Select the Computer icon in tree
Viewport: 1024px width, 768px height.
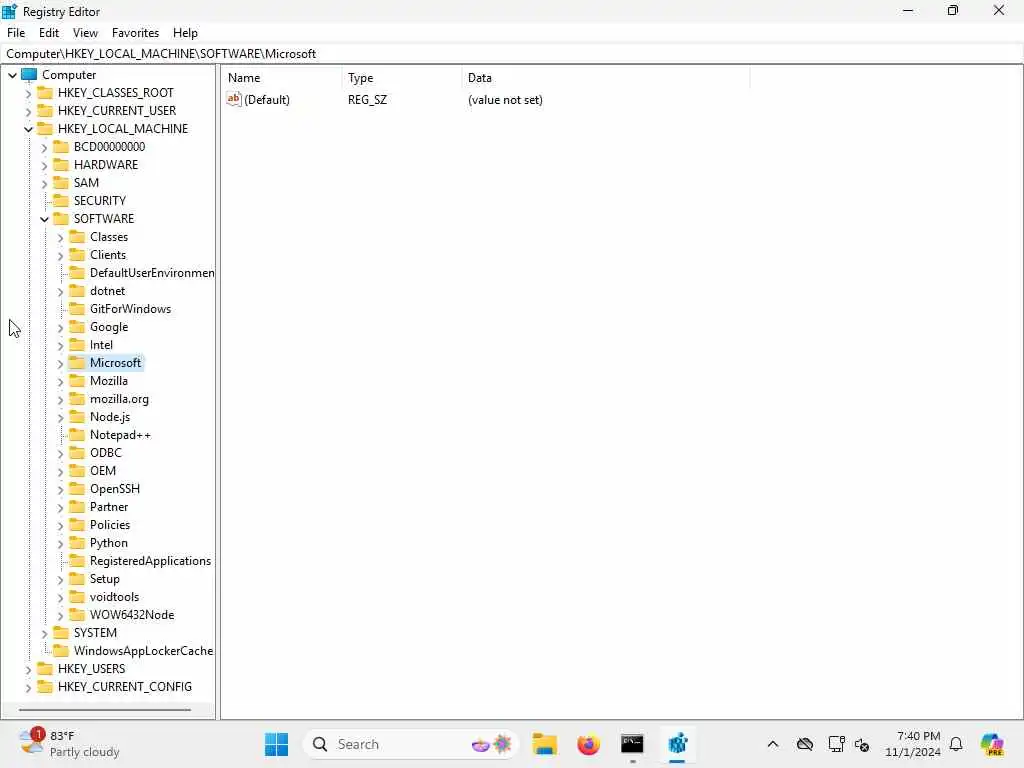(29, 74)
